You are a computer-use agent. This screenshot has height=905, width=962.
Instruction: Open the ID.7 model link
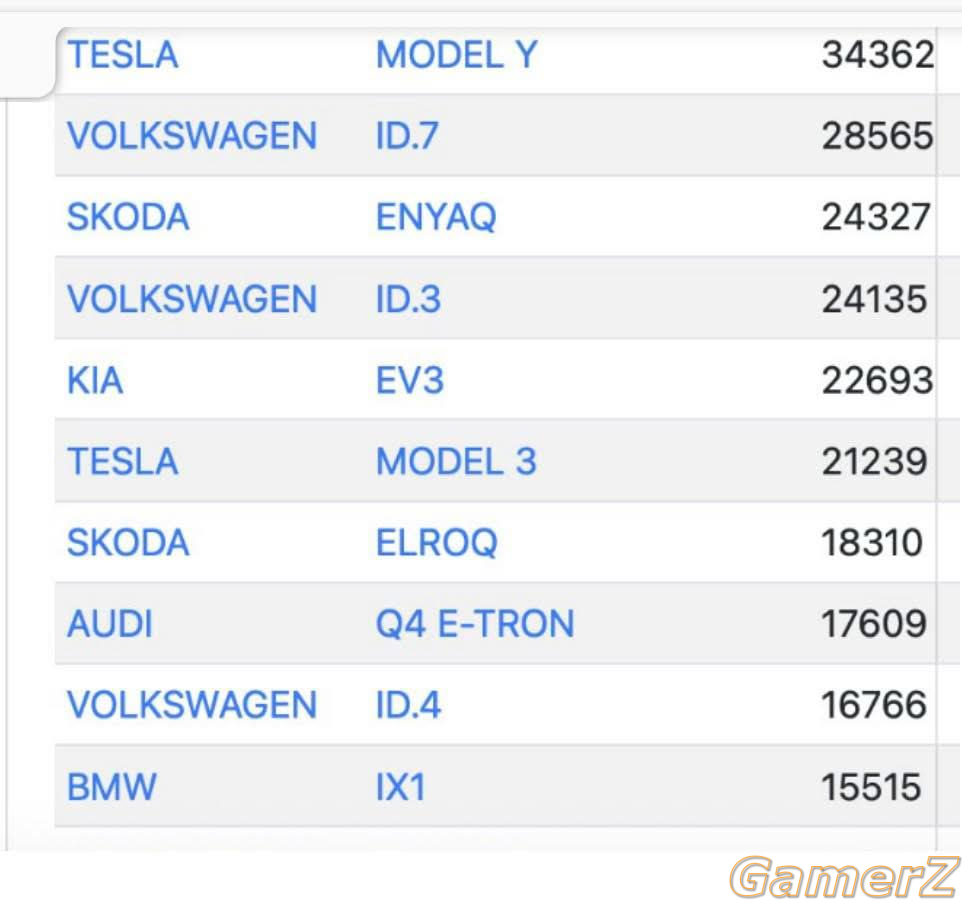click(407, 136)
